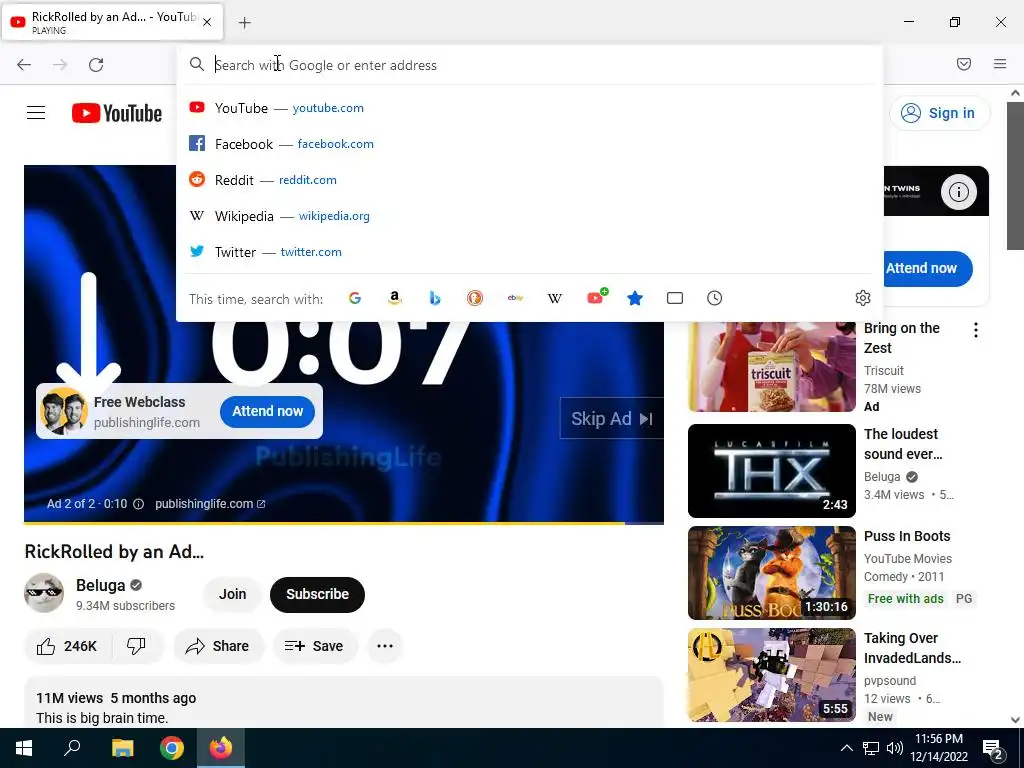The height and width of the screenshot is (768, 1024).
Task: Open The loudest sound ever title
Action: click(x=903, y=444)
